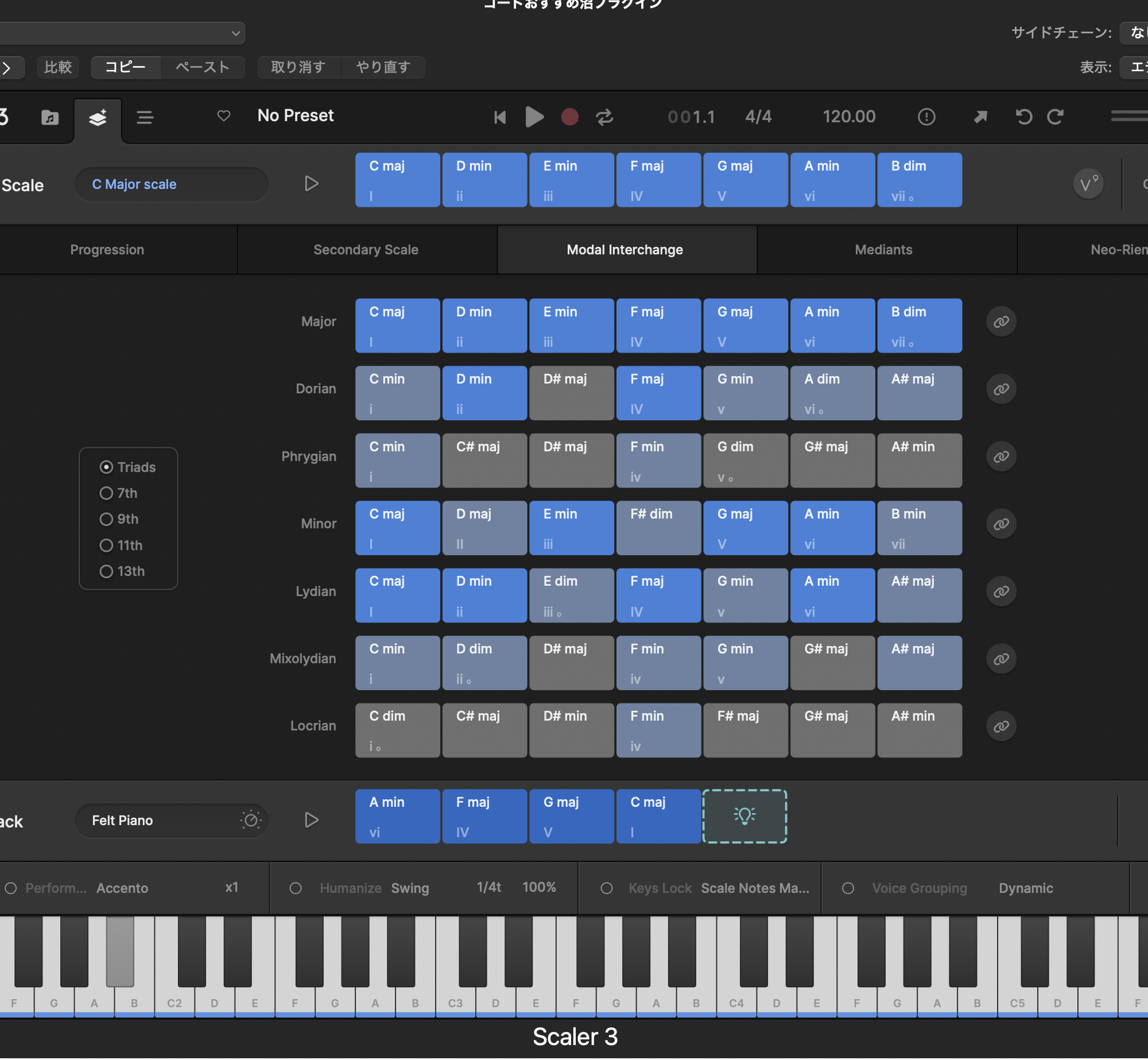Select 7th chord extension option

106,493
